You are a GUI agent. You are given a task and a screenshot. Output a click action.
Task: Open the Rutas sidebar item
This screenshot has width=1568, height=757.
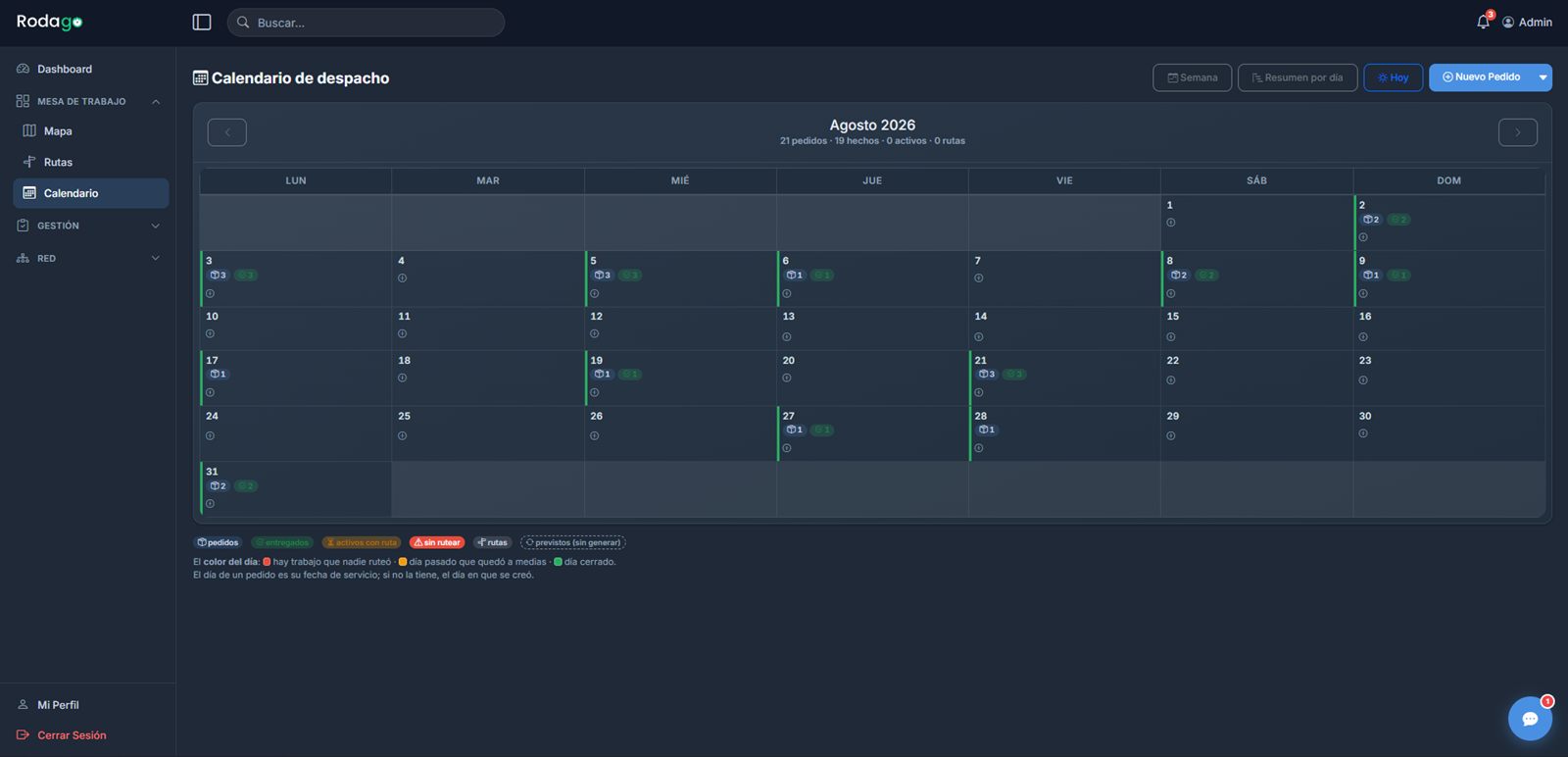(x=90, y=163)
